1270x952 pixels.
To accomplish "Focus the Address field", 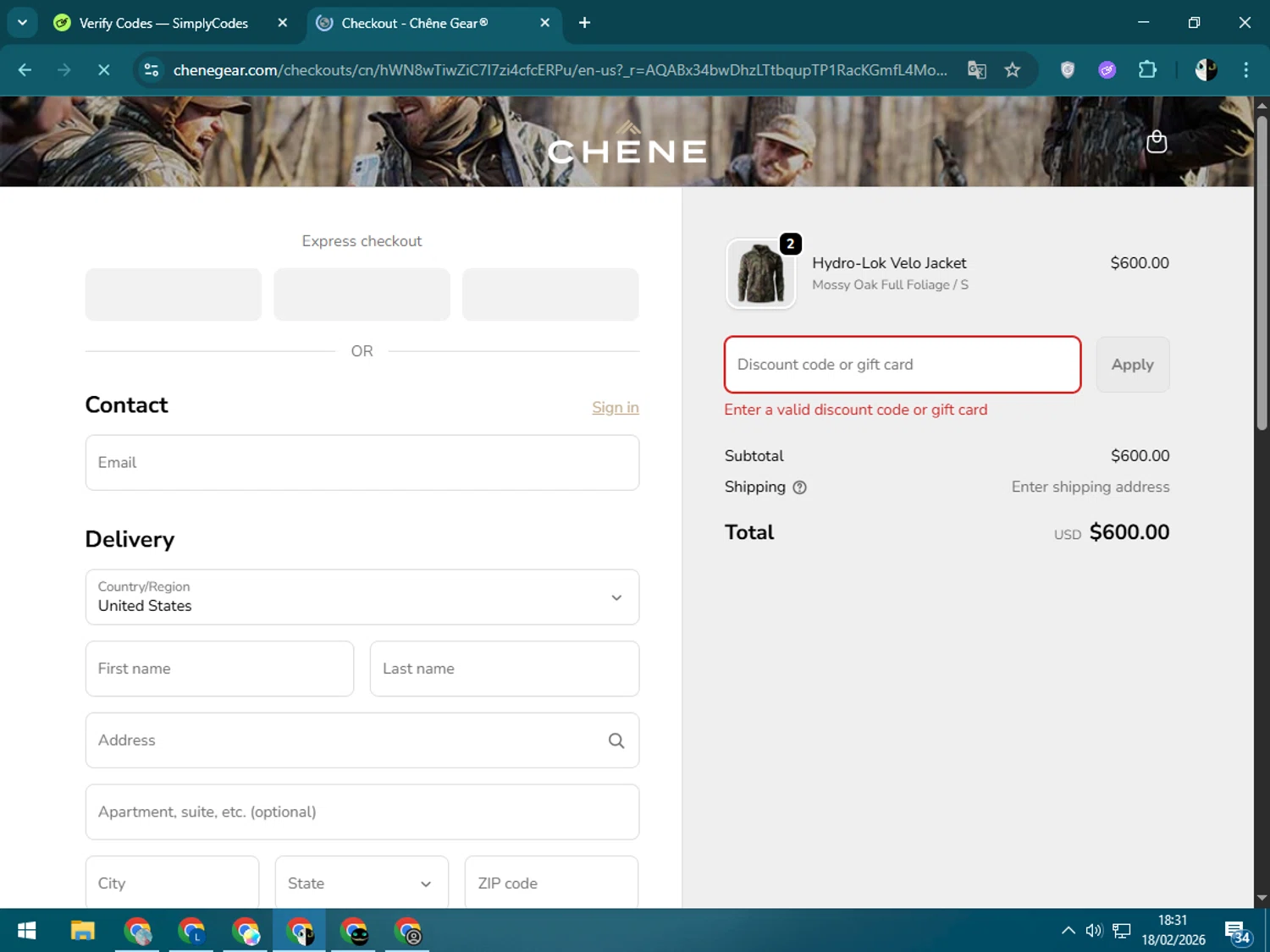I will click(362, 740).
